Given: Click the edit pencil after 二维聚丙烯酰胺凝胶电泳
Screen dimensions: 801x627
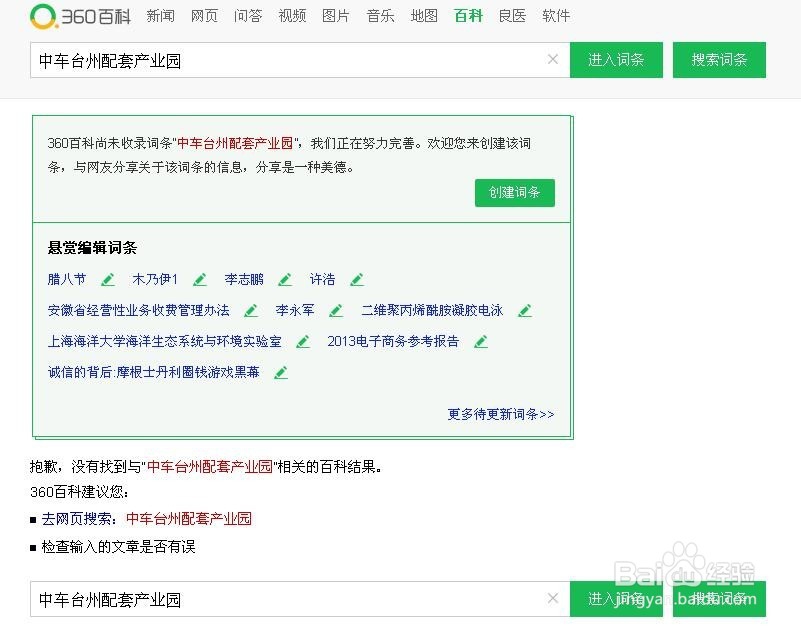Looking at the screenshot, I should pyautogui.click(x=525, y=311).
